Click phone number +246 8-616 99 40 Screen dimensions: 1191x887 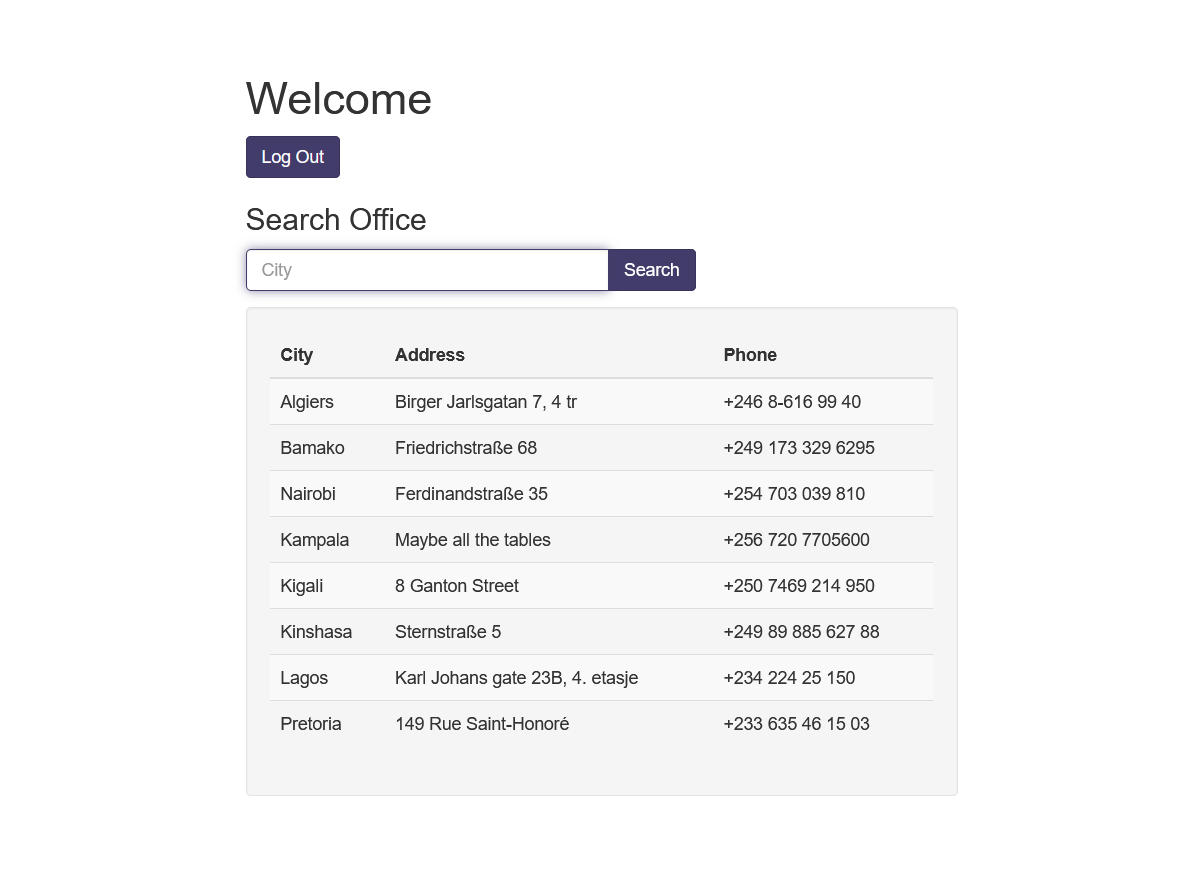coord(792,402)
